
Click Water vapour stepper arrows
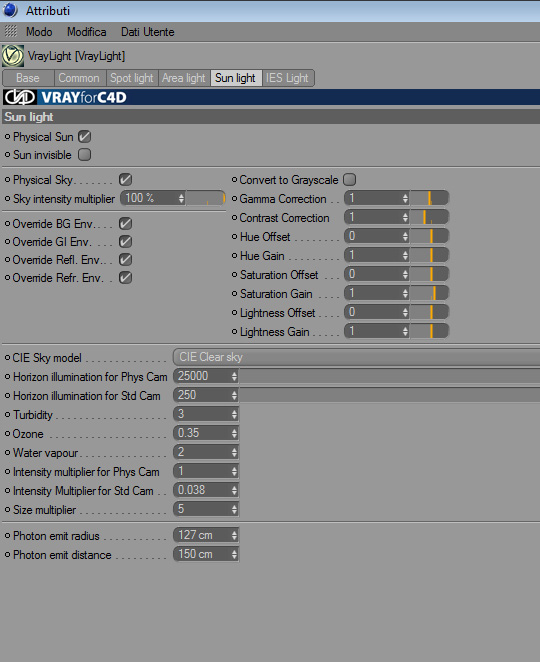click(234, 452)
